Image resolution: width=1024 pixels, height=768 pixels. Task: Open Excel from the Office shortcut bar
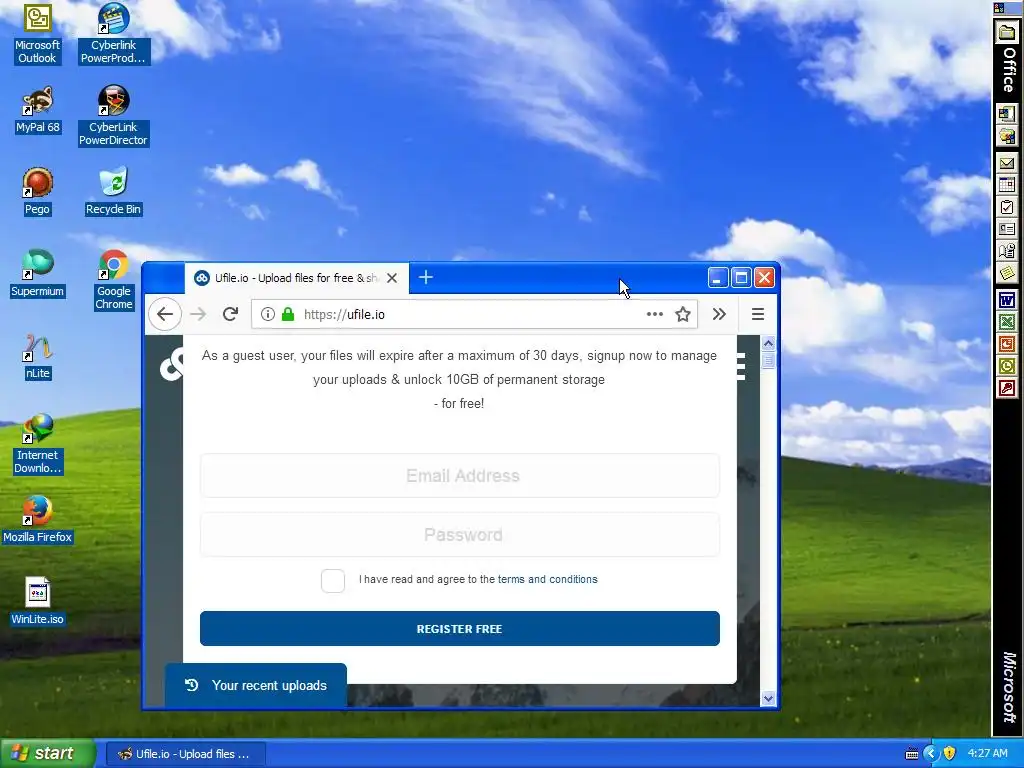click(x=1006, y=323)
